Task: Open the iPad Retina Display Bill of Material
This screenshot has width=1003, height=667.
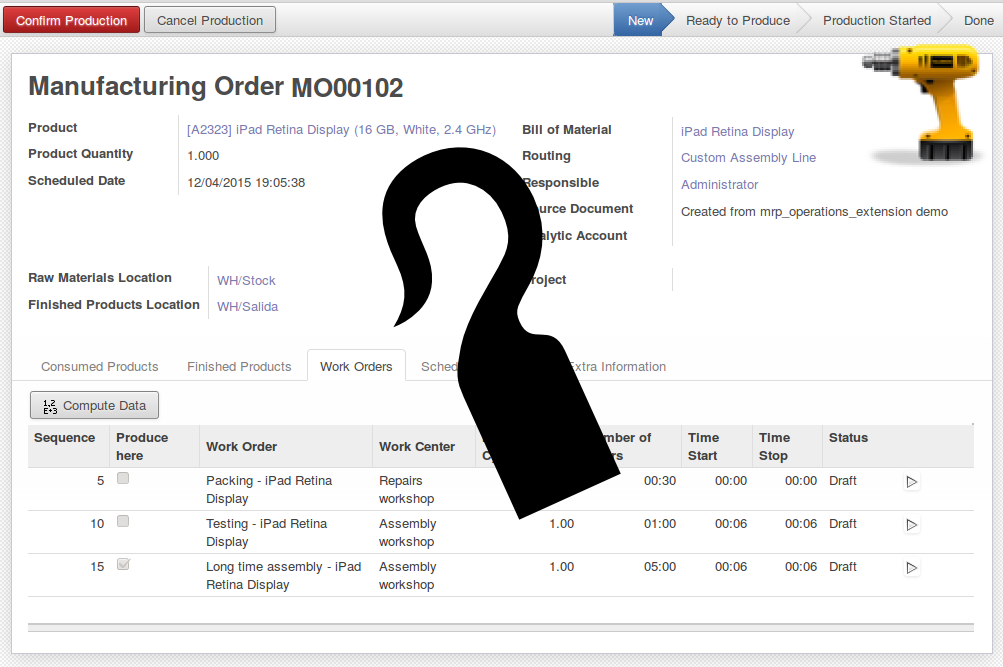Action: coord(737,131)
